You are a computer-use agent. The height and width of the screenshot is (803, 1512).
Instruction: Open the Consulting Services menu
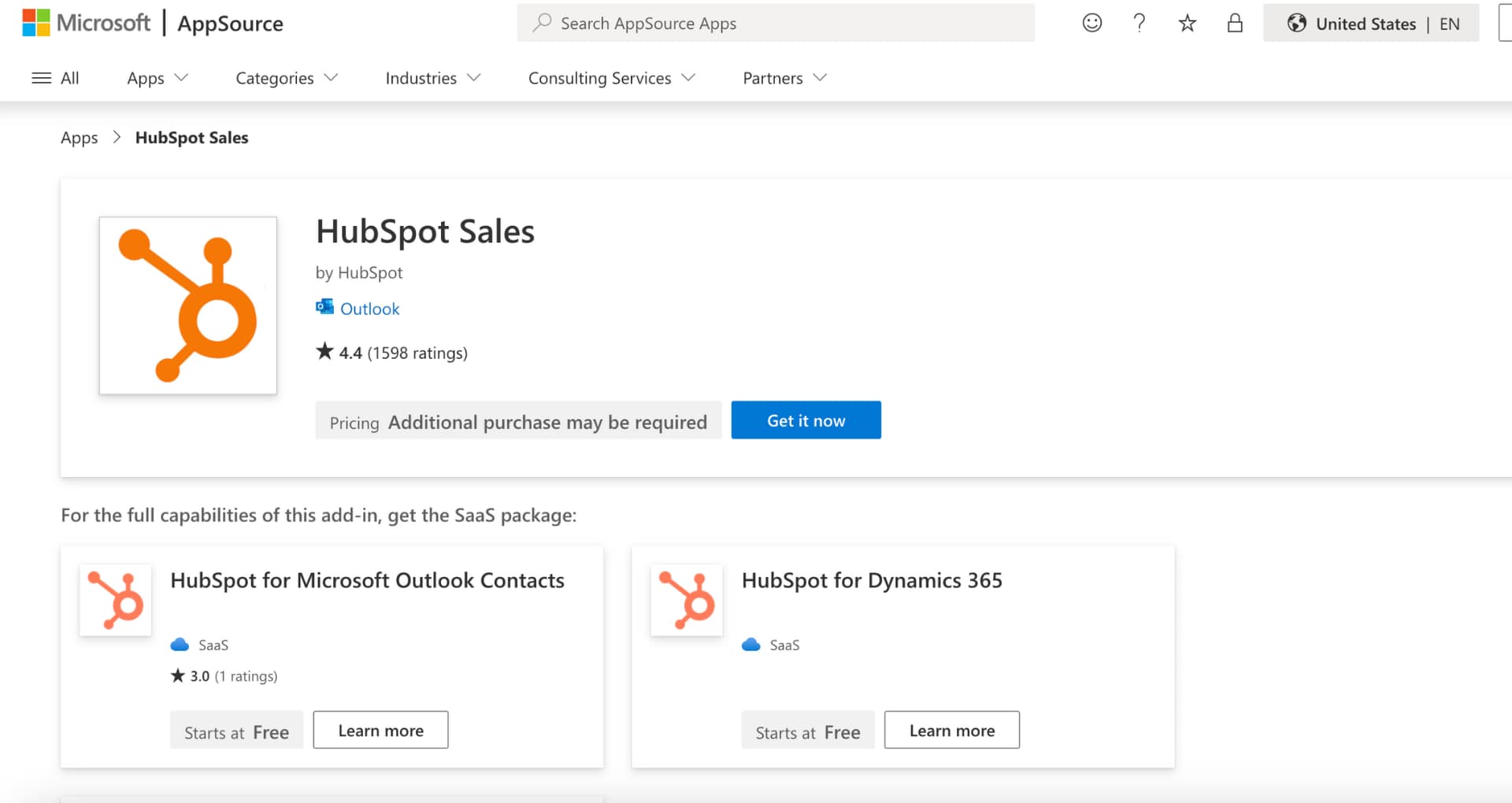[611, 78]
